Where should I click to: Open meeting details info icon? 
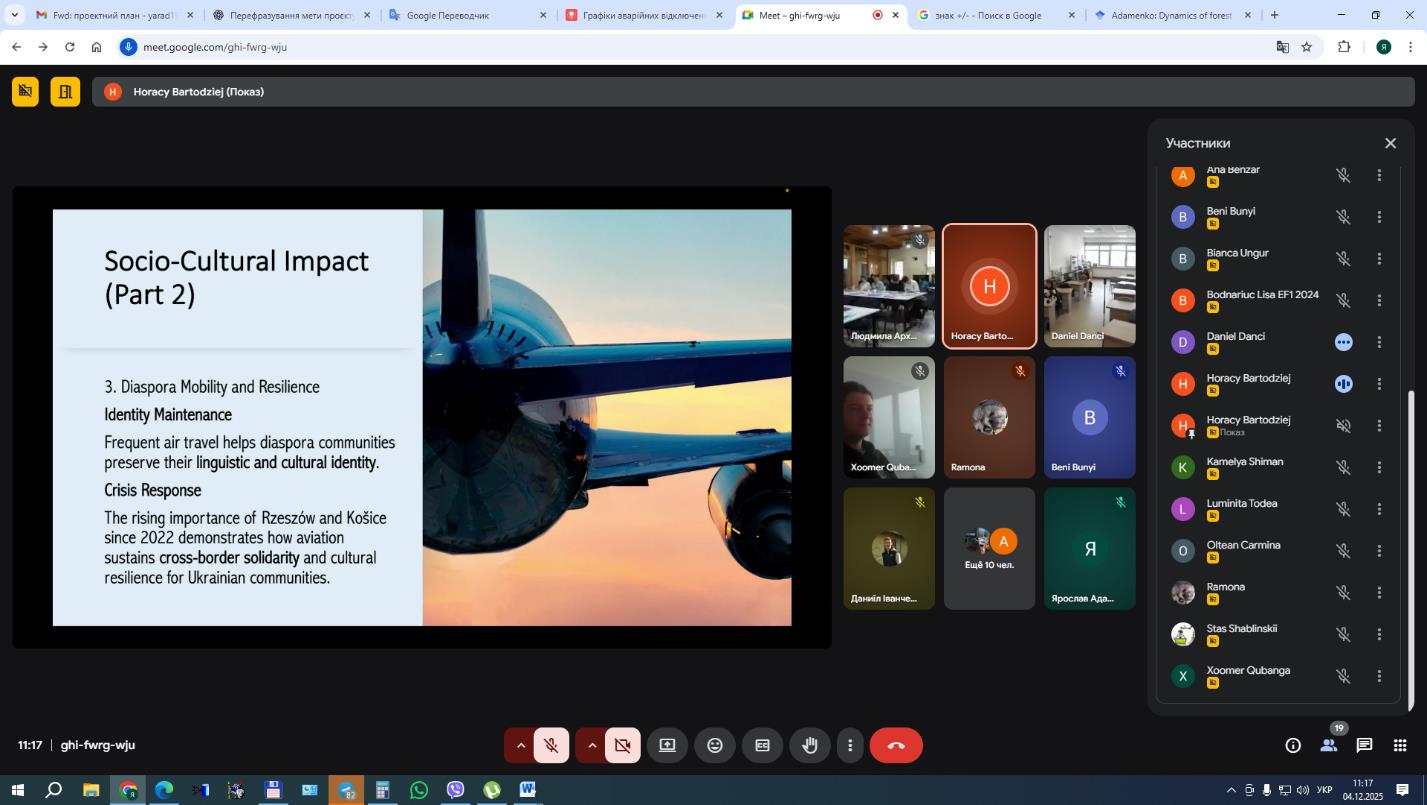coord(1293,745)
